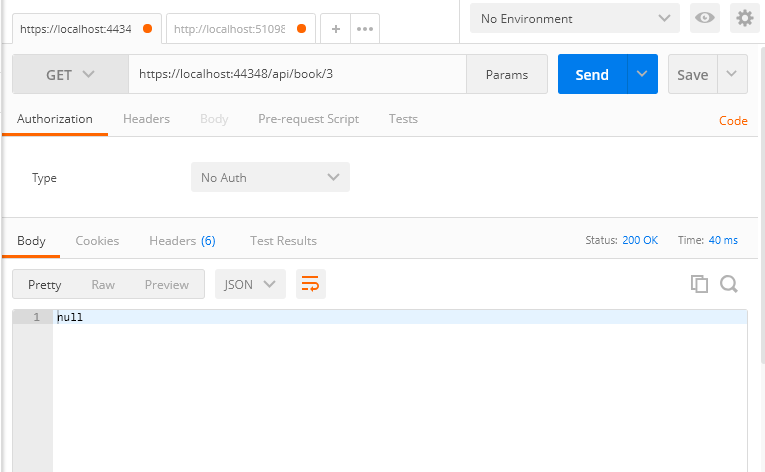The width and height of the screenshot is (765, 472).
Task: Generate code snippet via Code link
Action: [x=733, y=121]
